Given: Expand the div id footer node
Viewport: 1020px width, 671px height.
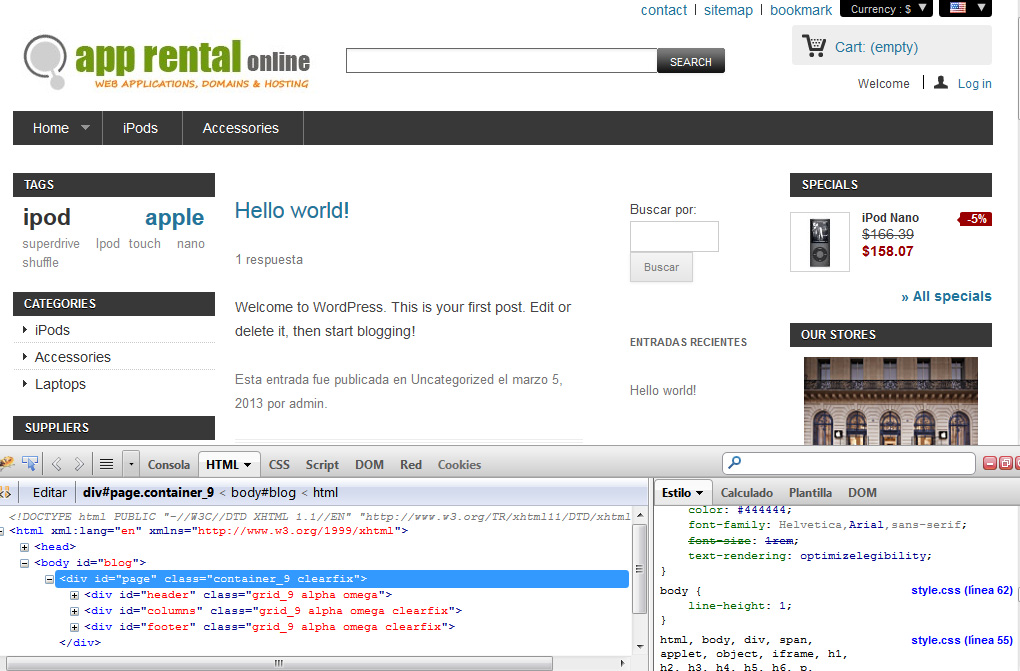Looking at the screenshot, I should [x=74, y=627].
